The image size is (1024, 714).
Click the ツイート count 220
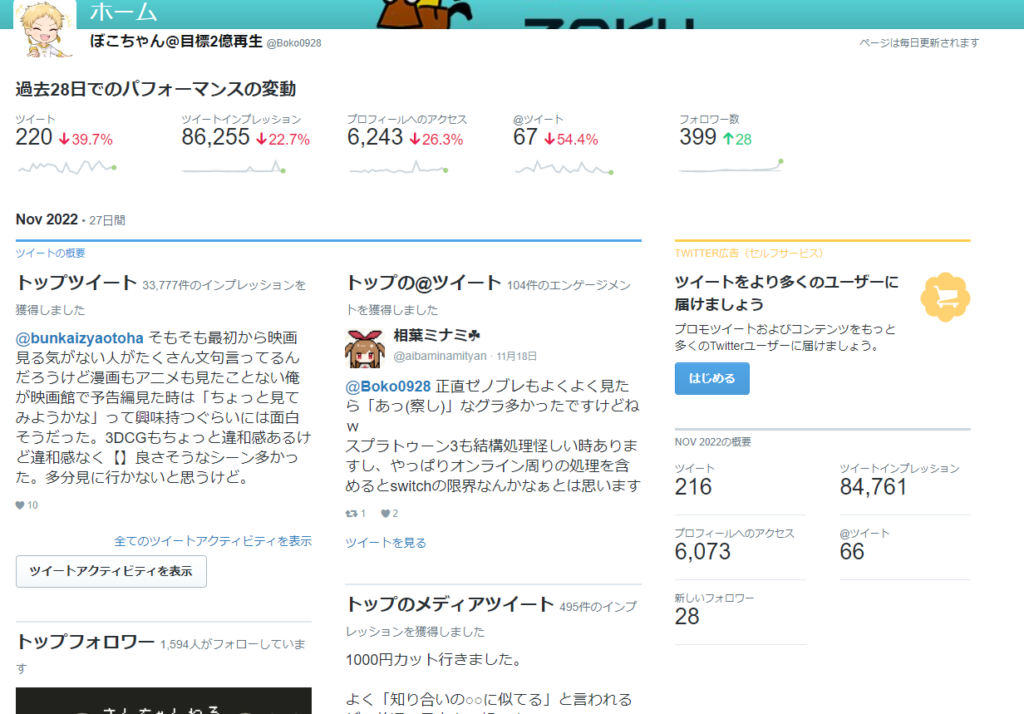34,137
